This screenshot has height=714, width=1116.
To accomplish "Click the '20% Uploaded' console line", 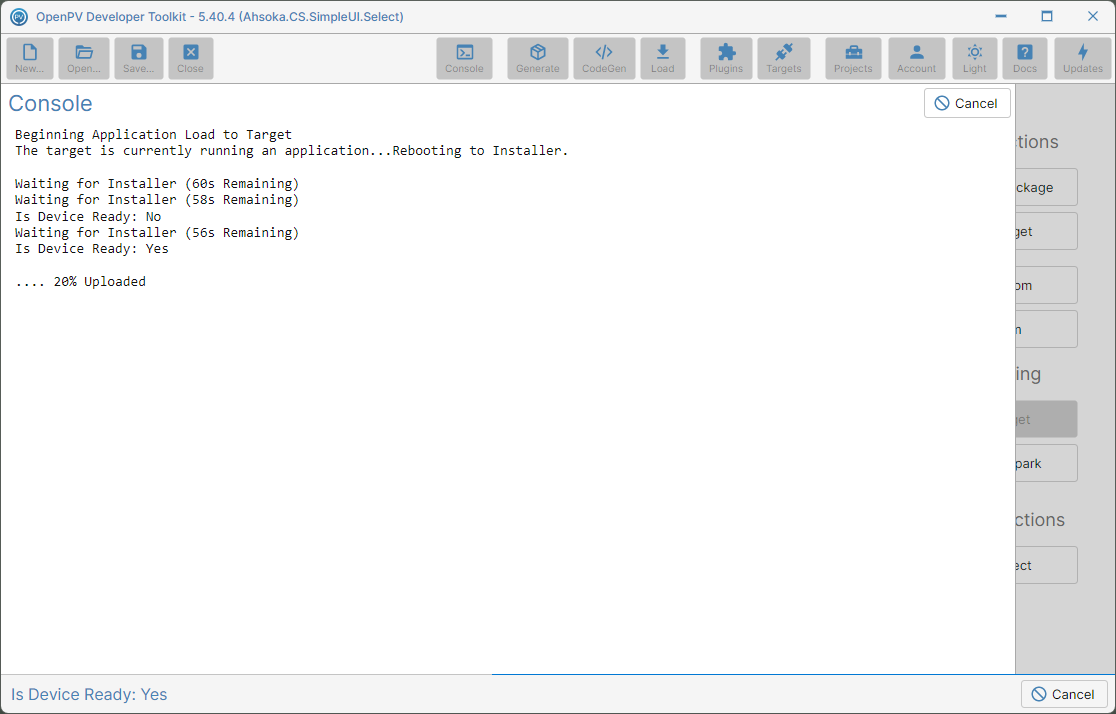I will 80,281.
